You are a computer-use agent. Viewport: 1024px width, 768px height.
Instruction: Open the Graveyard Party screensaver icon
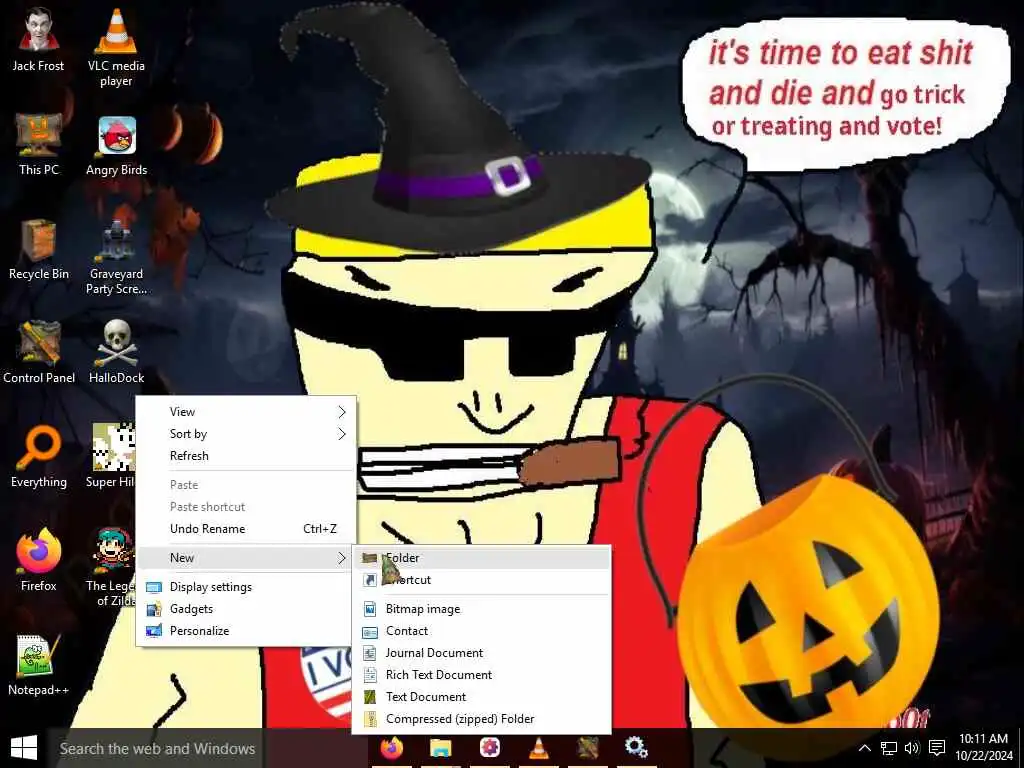tap(116, 257)
